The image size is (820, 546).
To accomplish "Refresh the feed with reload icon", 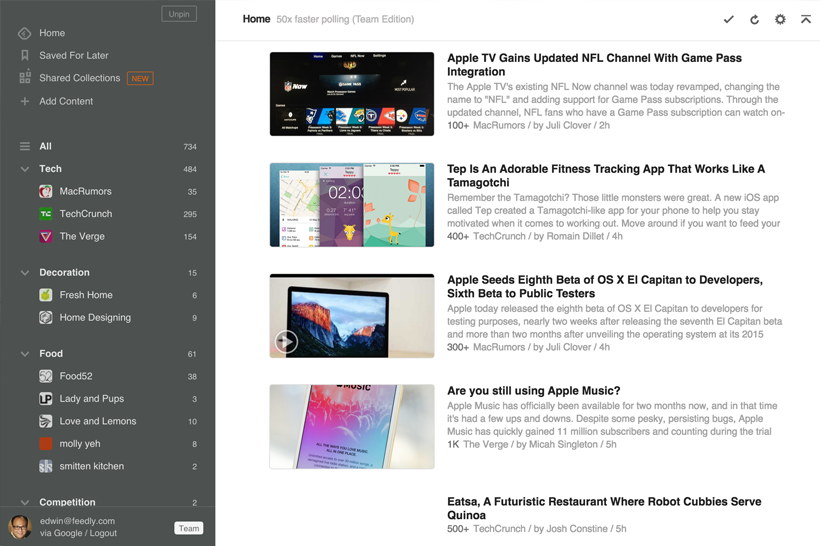I will coord(754,20).
